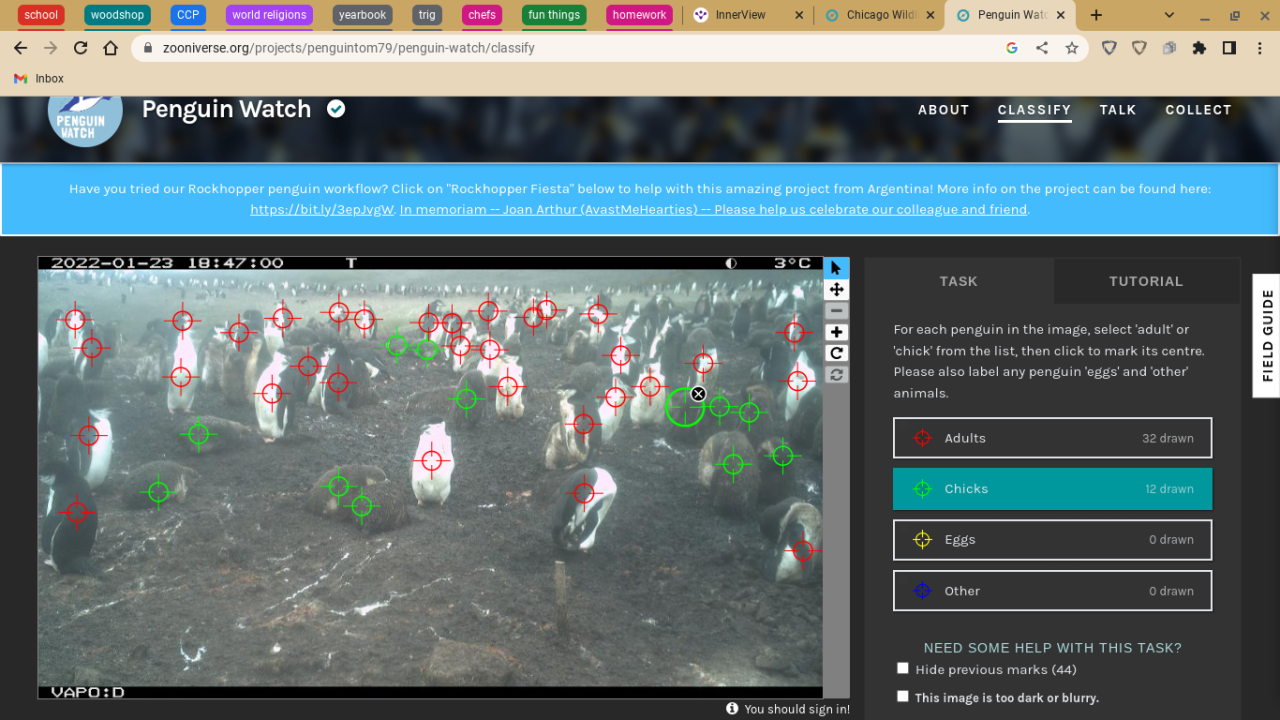Open the ABOUT page
1280x720 pixels.
point(944,110)
